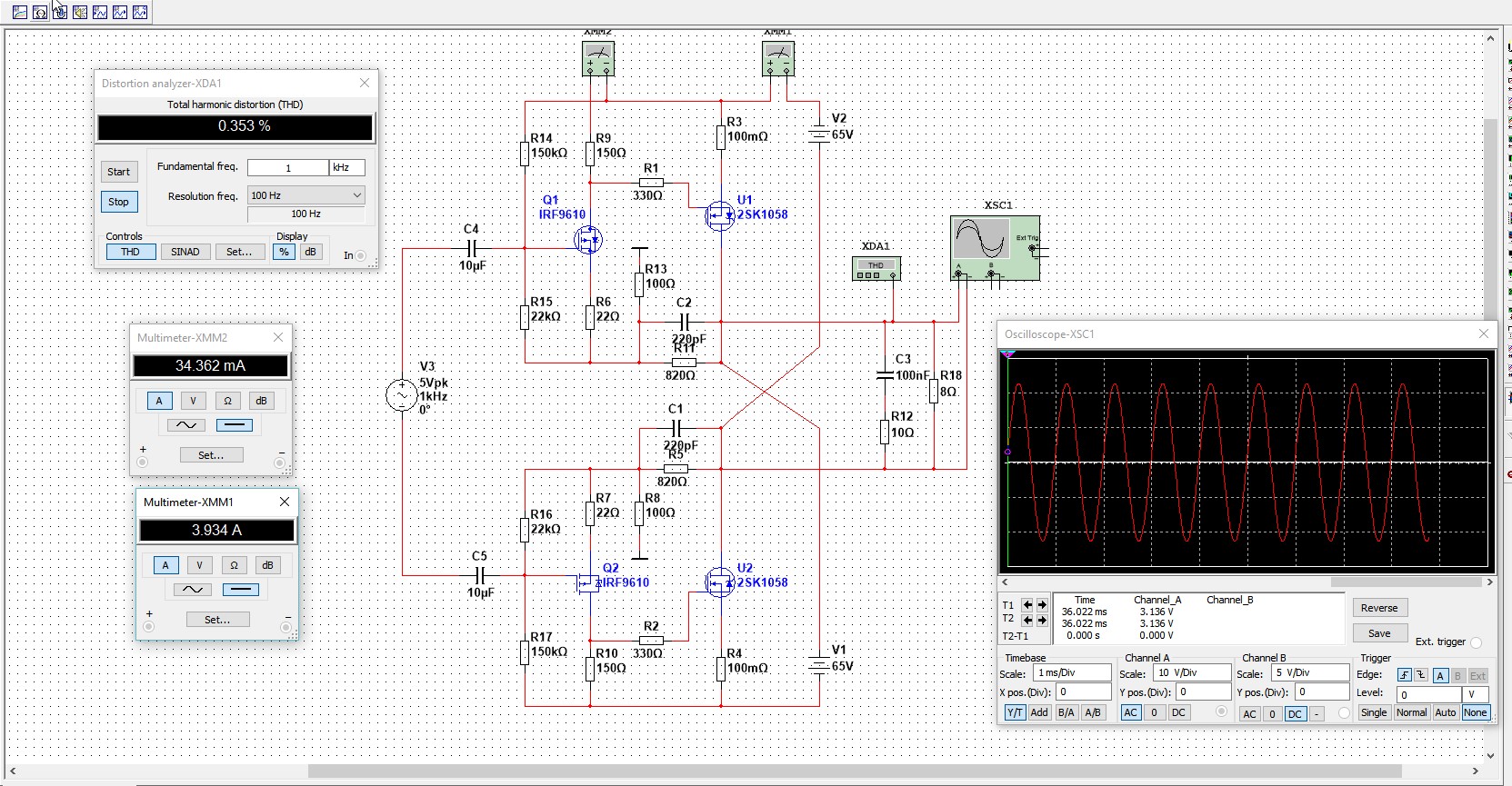Screen dimensions: 1512x786
Task: Choose DC mode in Multimeter-XMM1
Action: coord(240,590)
